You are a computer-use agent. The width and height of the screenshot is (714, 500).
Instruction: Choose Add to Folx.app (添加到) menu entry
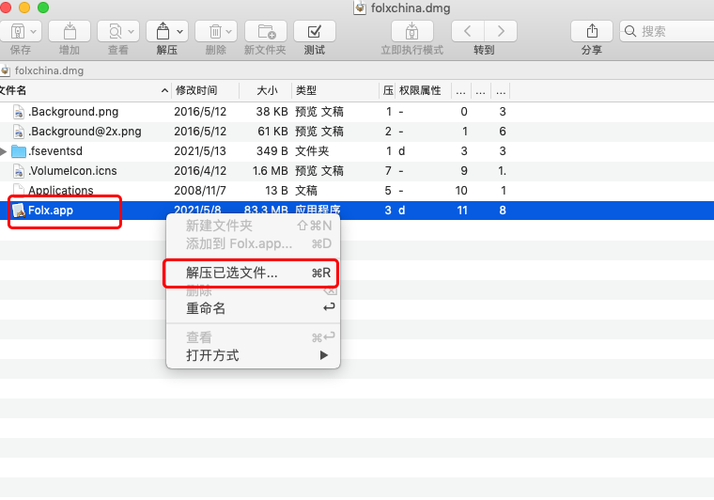(253, 244)
